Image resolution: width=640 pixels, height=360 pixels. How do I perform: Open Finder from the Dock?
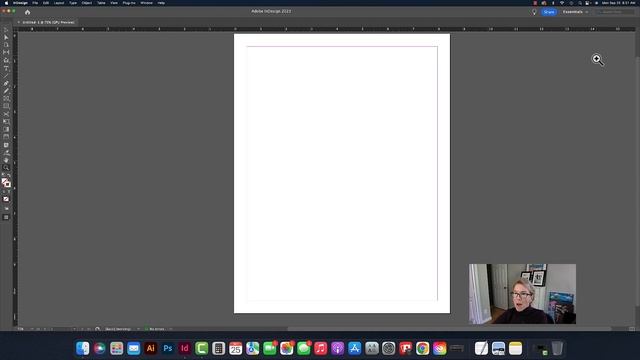pyautogui.click(x=82, y=348)
